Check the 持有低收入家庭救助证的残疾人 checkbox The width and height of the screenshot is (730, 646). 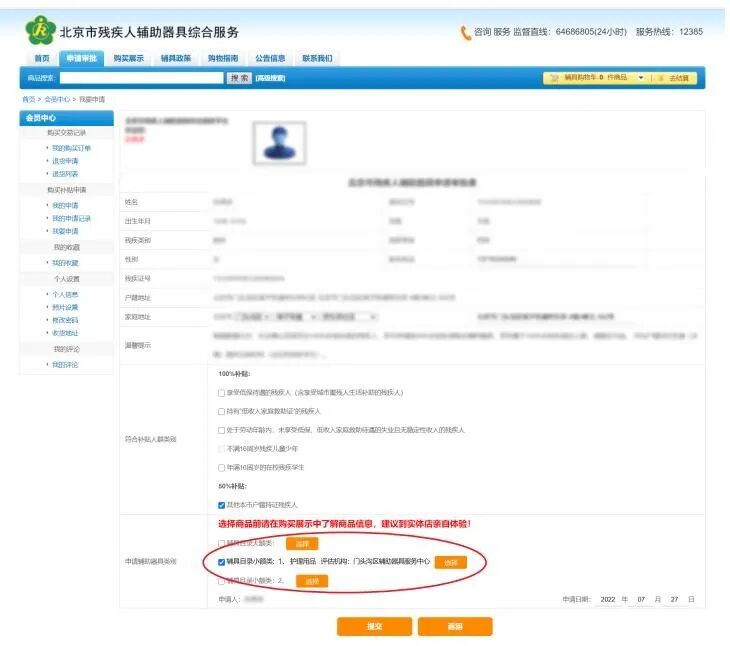pos(222,411)
